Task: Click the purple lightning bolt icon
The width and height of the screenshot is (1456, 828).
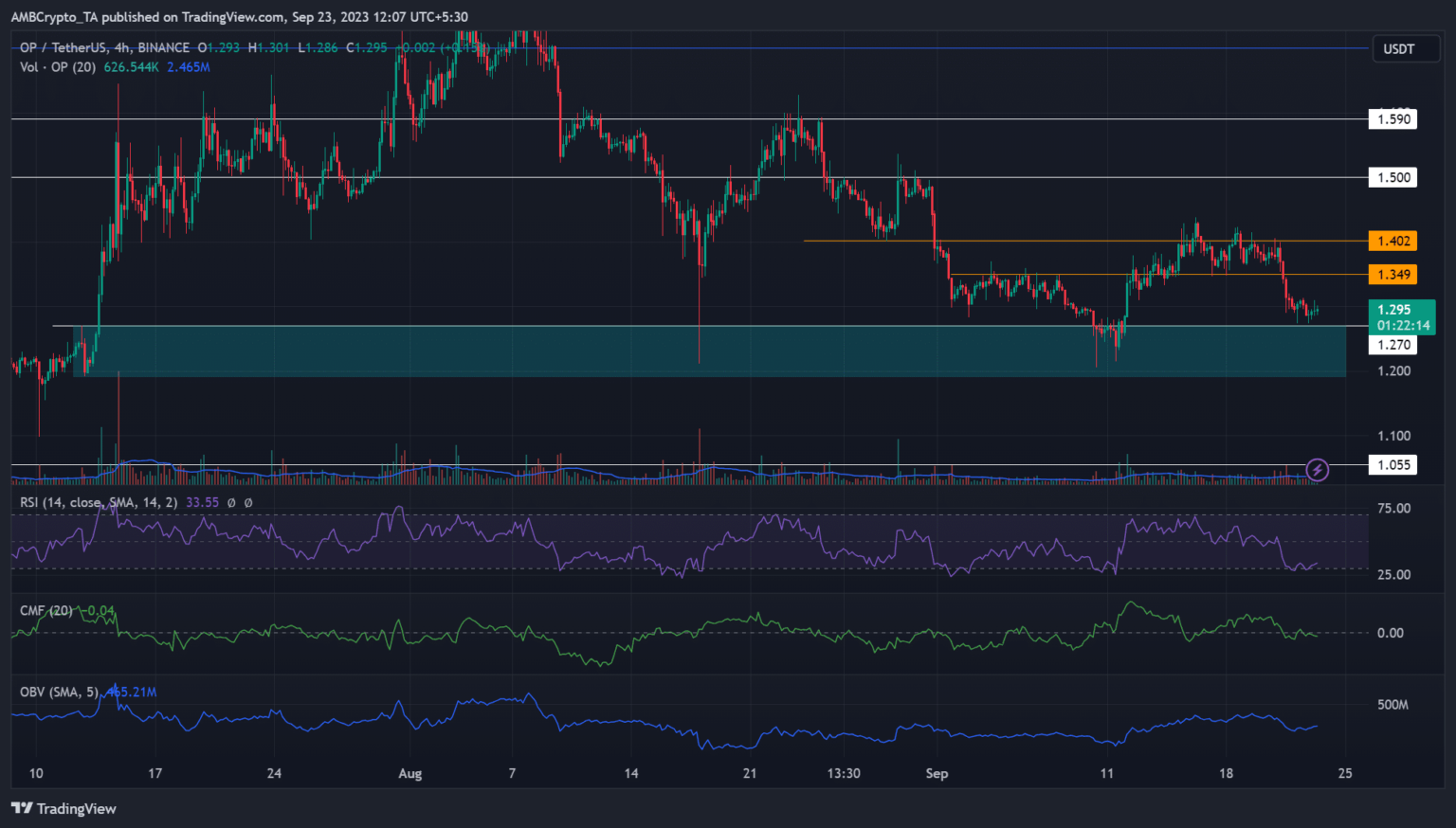Action: (1317, 469)
